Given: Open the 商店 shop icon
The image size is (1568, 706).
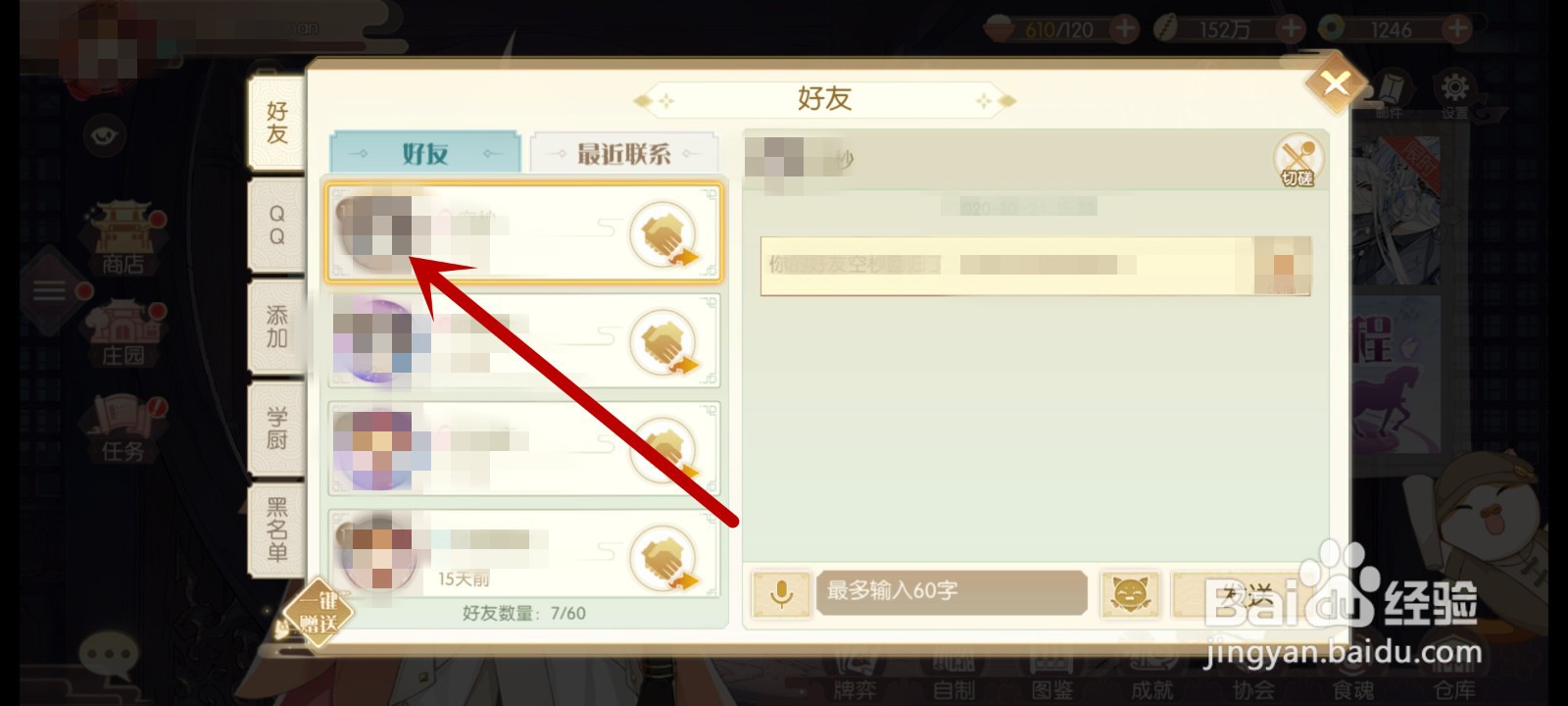Looking at the screenshot, I should coord(122,239).
